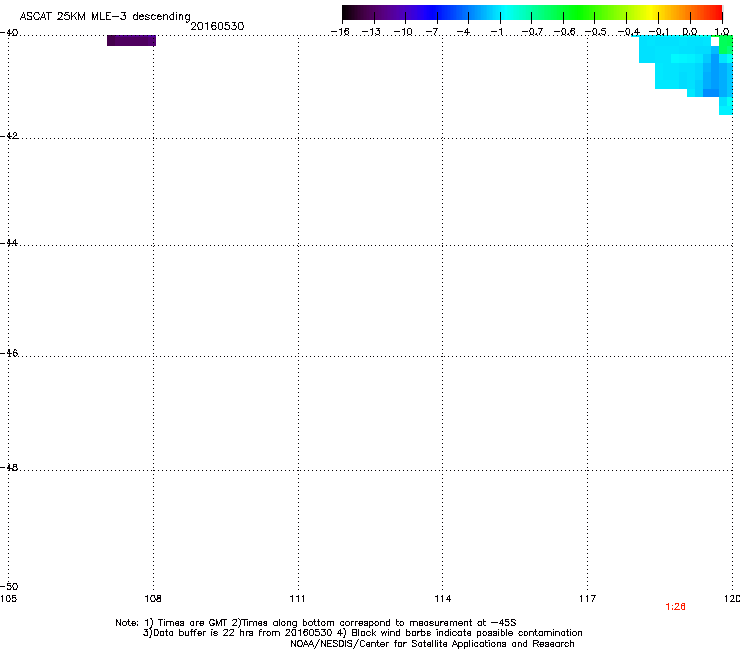Click the colorbar tick label '-0.7'
The width and height of the screenshot is (740, 650).
pos(532,32)
